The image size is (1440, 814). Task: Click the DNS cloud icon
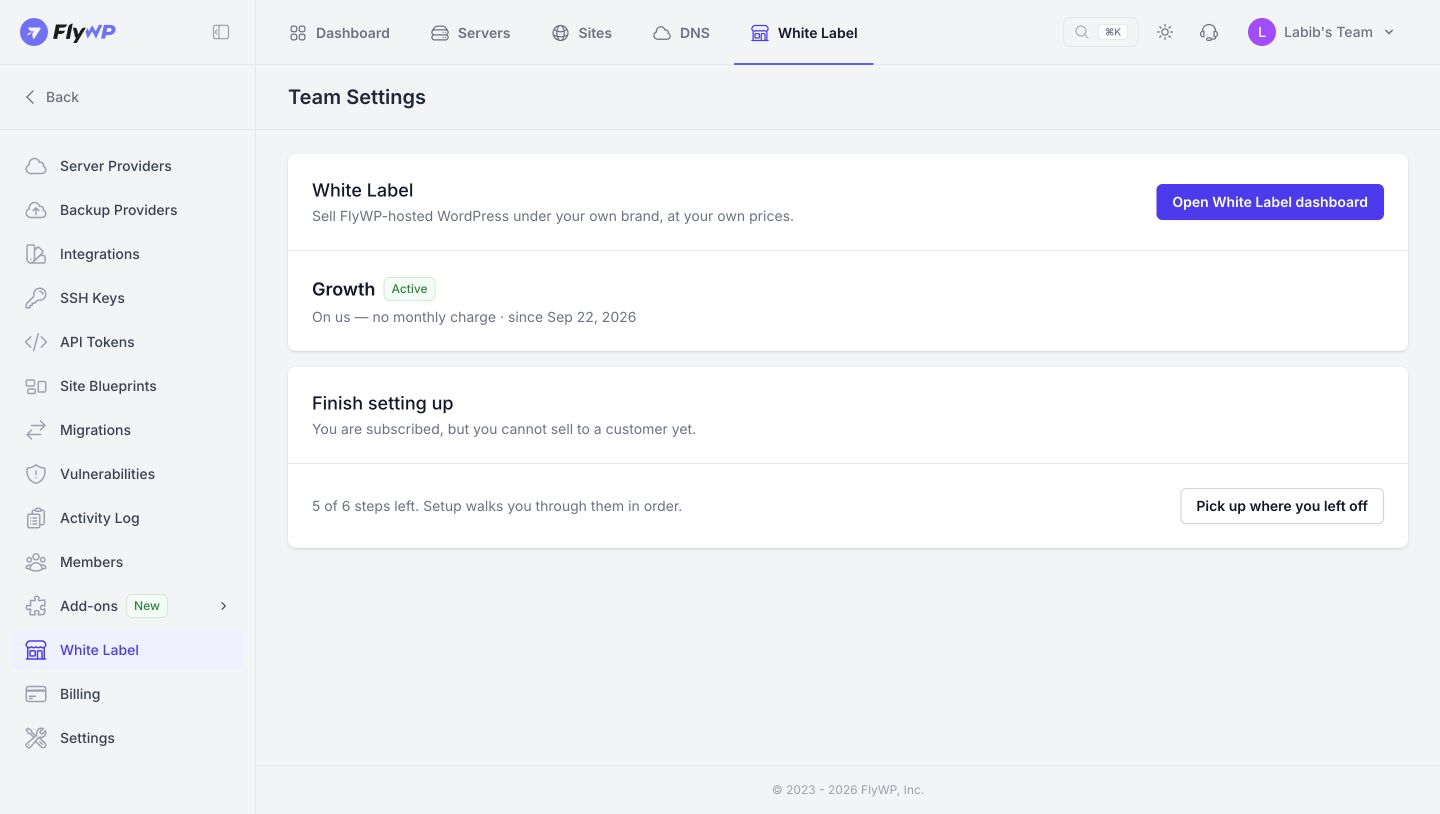662,33
